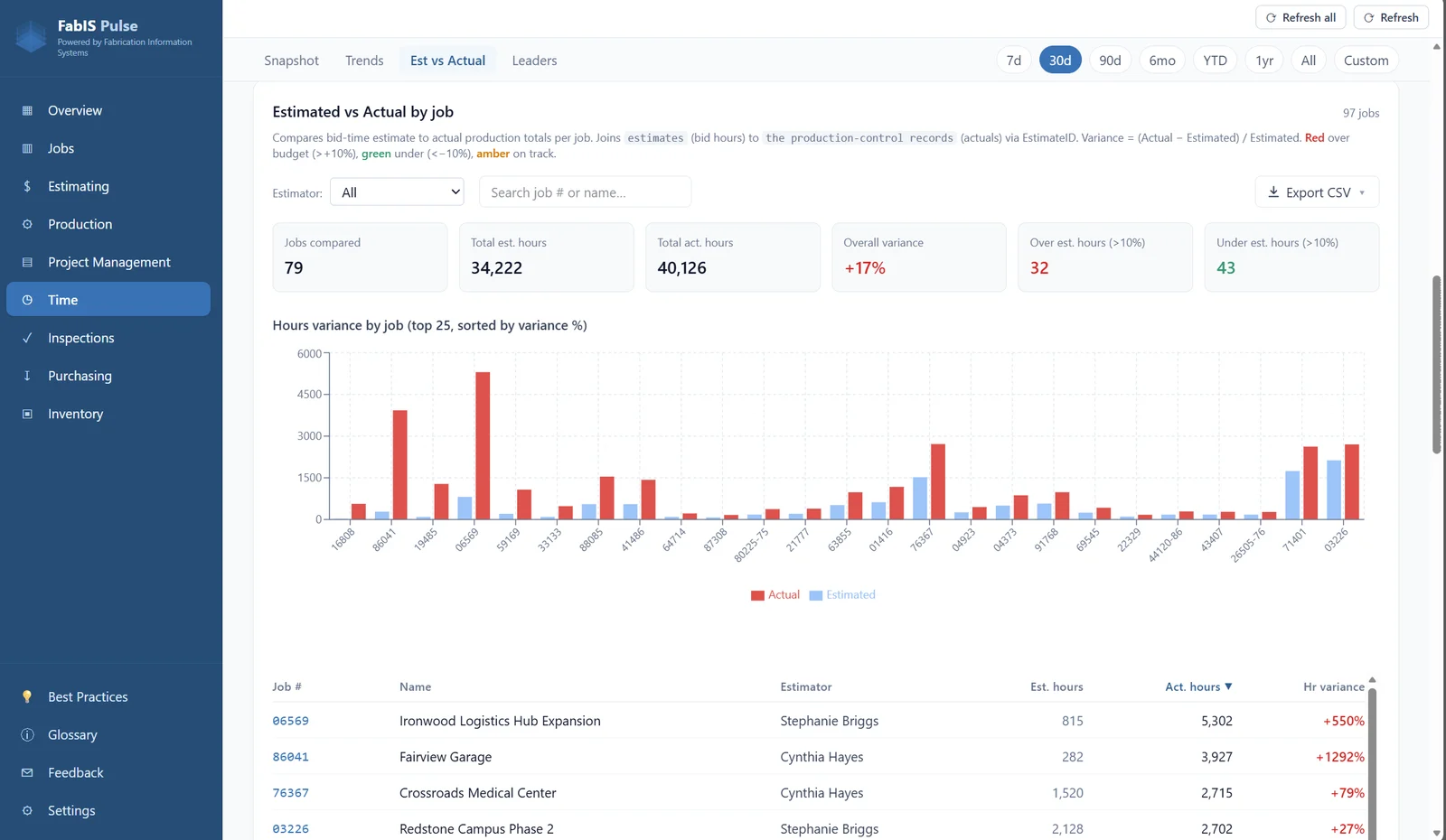
Task: Toggle the Actual series in chart legend
Action: click(x=775, y=594)
